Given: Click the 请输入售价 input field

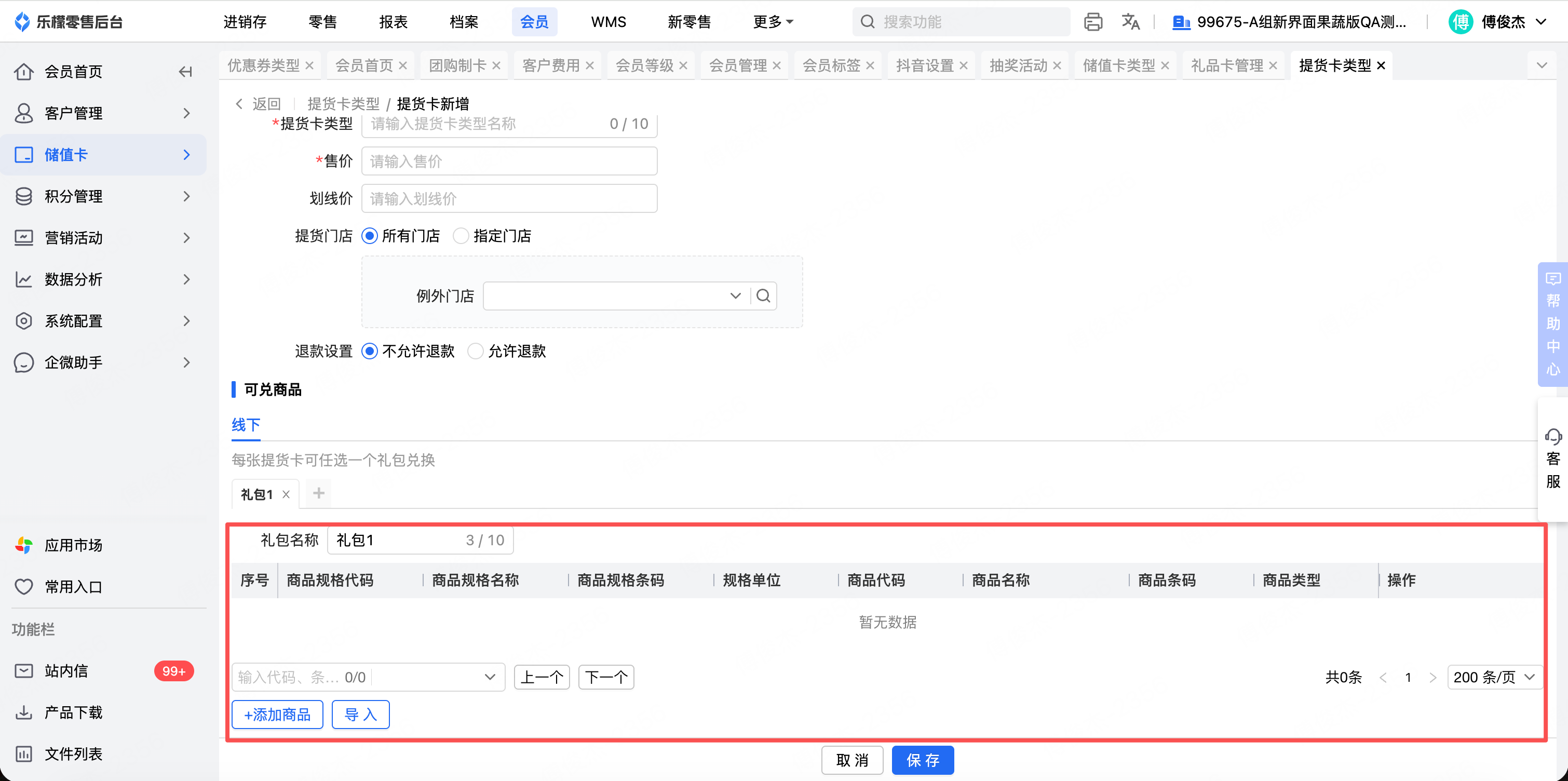Looking at the screenshot, I should point(509,161).
